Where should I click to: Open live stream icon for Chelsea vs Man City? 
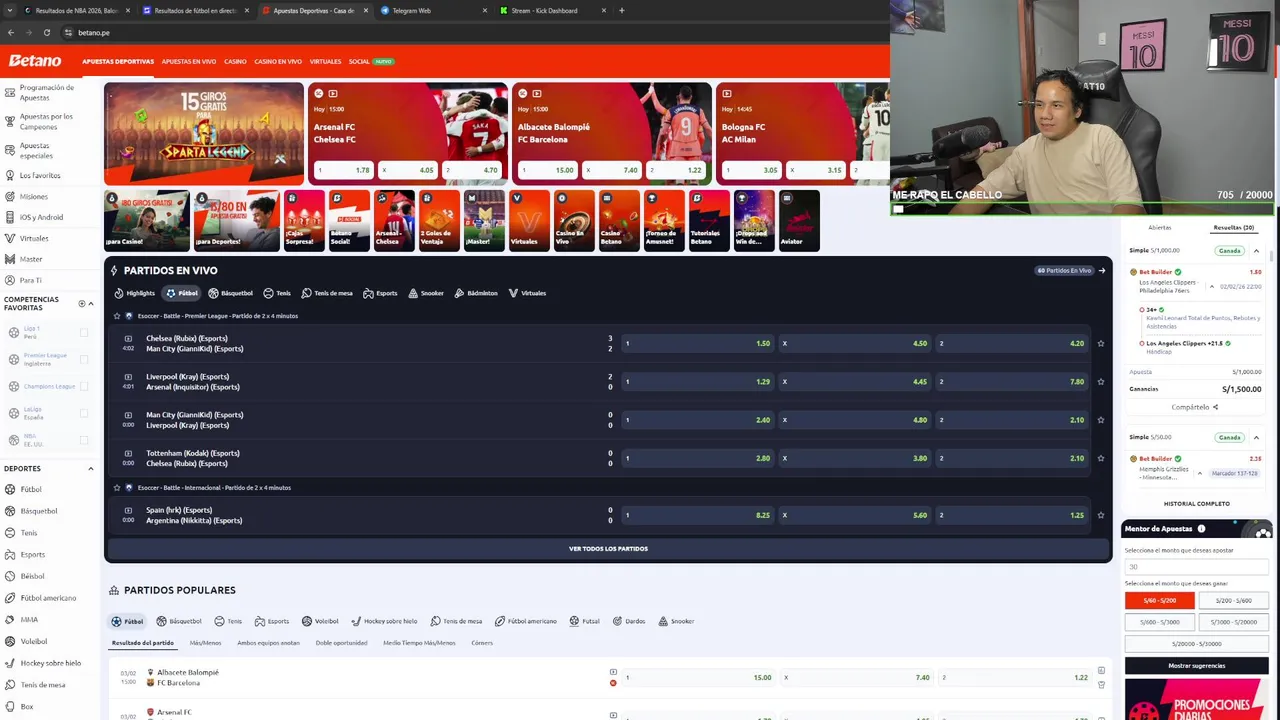pyautogui.click(x=128, y=338)
